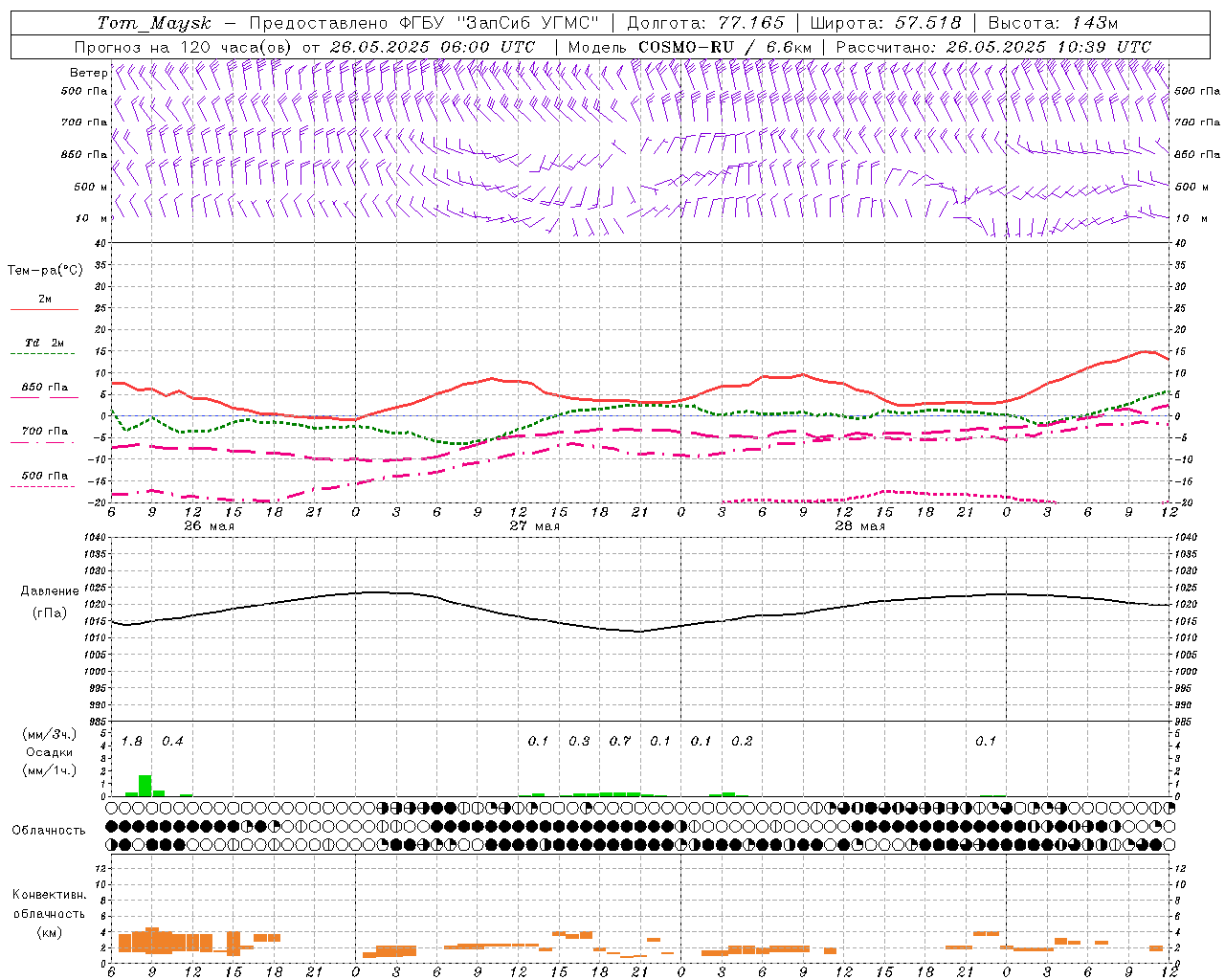
Task: Click the 0.7 precipitation amount value
Action: point(620,742)
